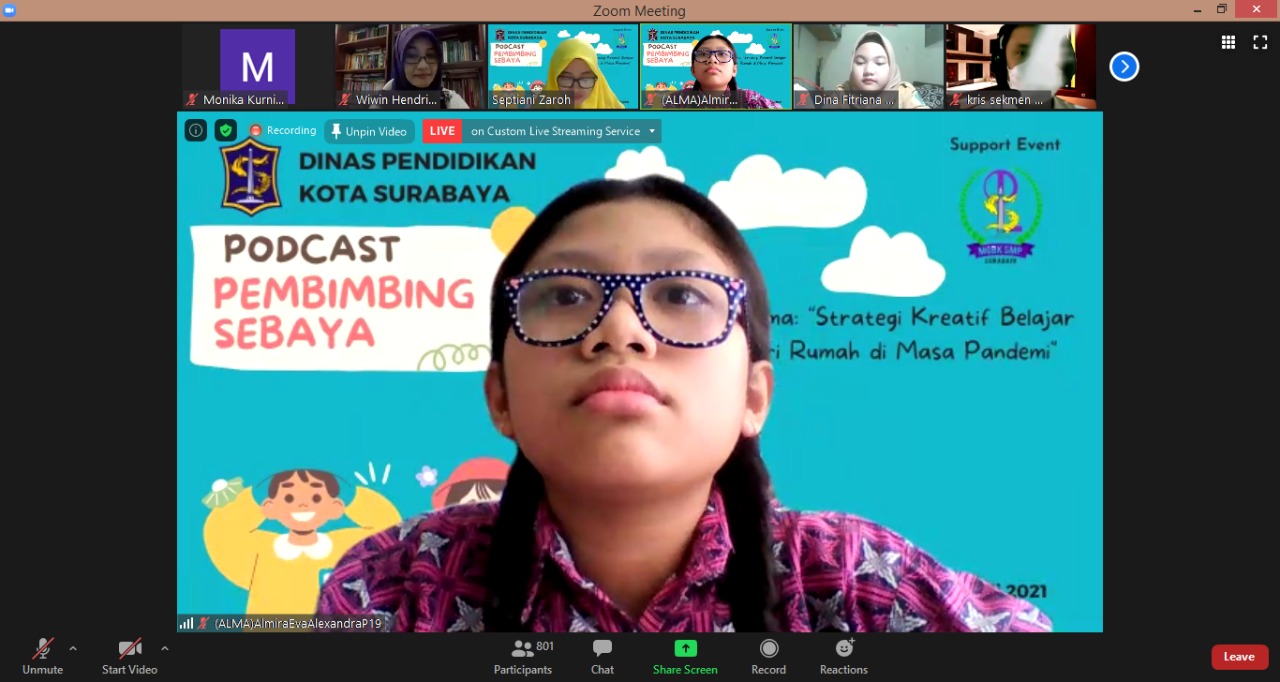The height and width of the screenshot is (682, 1280).
Task: Click network signal bars icon on main video
Action: pyautogui.click(x=186, y=623)
